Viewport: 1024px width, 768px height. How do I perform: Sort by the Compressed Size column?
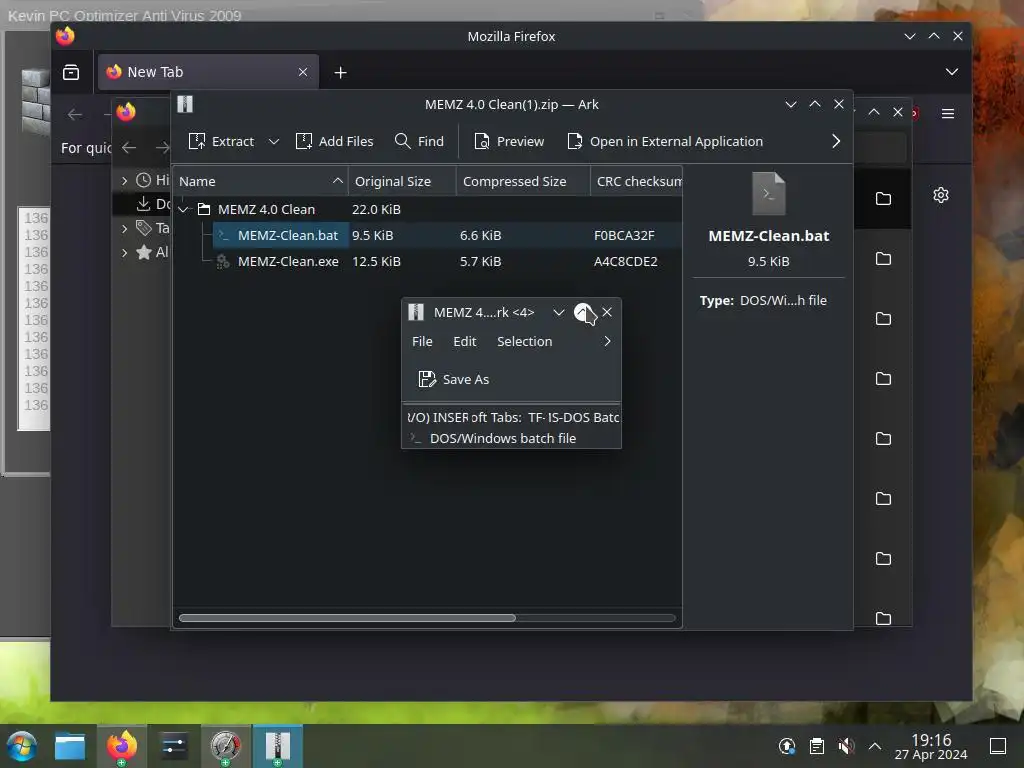click(x=523, y=182)
